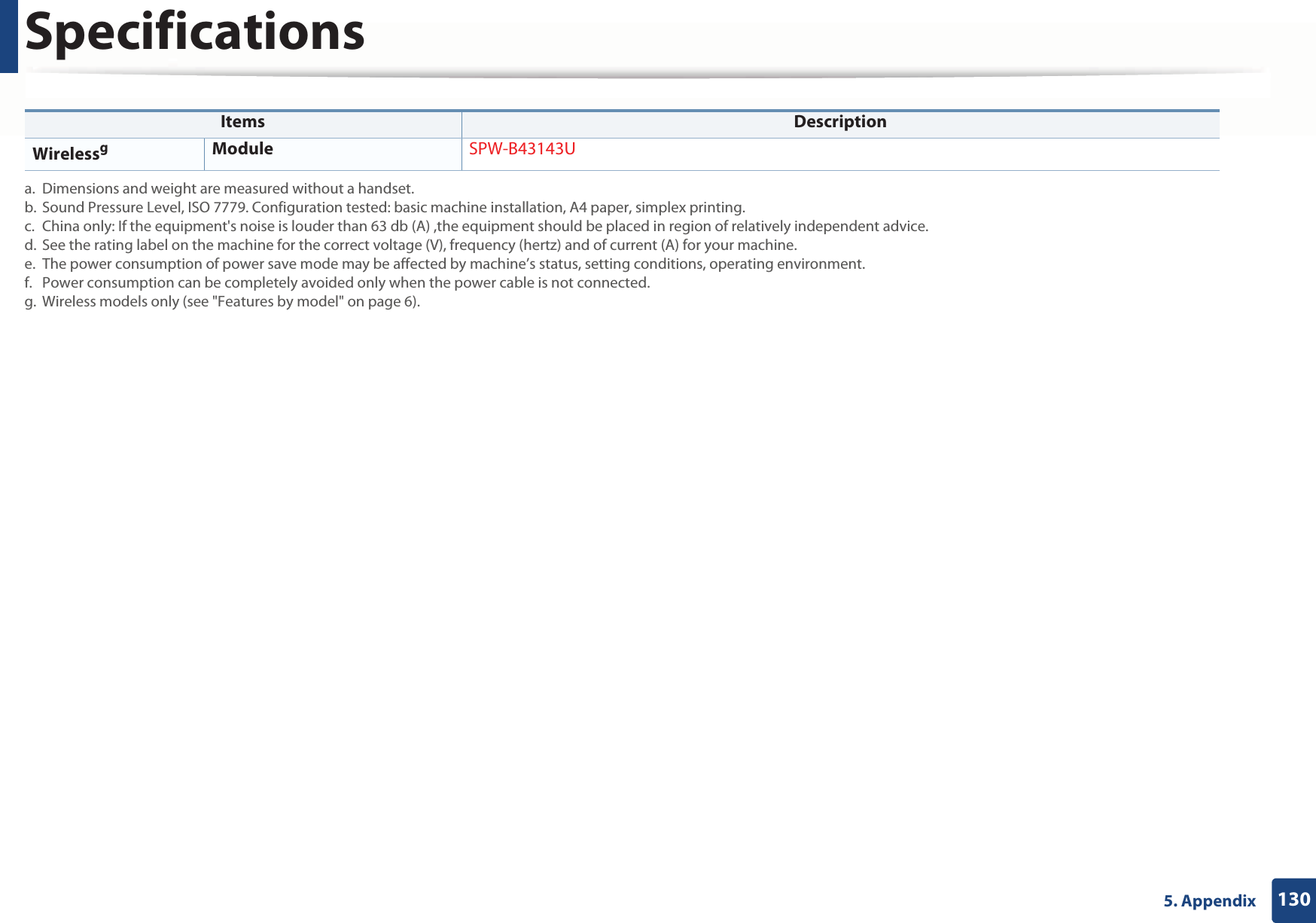
Task: Click footnote c about China only noise
Action: [476, 226]
